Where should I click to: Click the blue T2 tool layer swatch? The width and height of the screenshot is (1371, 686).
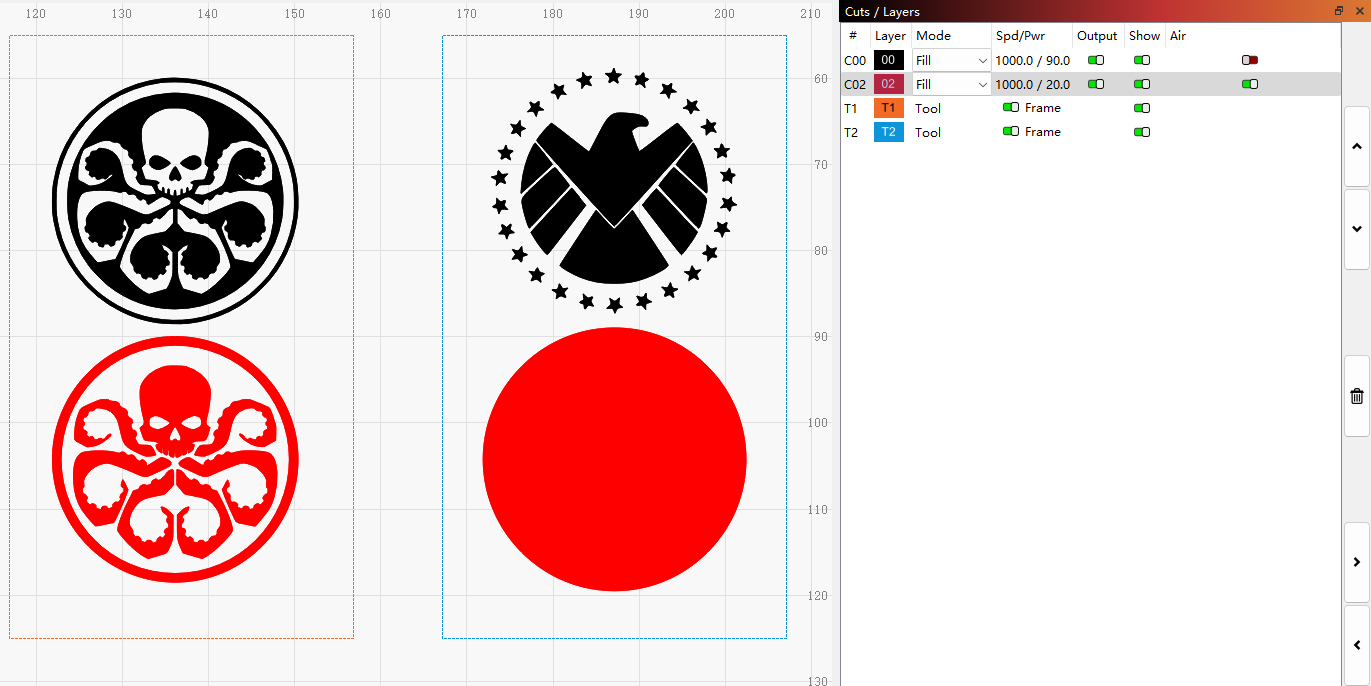coord(889,132)
